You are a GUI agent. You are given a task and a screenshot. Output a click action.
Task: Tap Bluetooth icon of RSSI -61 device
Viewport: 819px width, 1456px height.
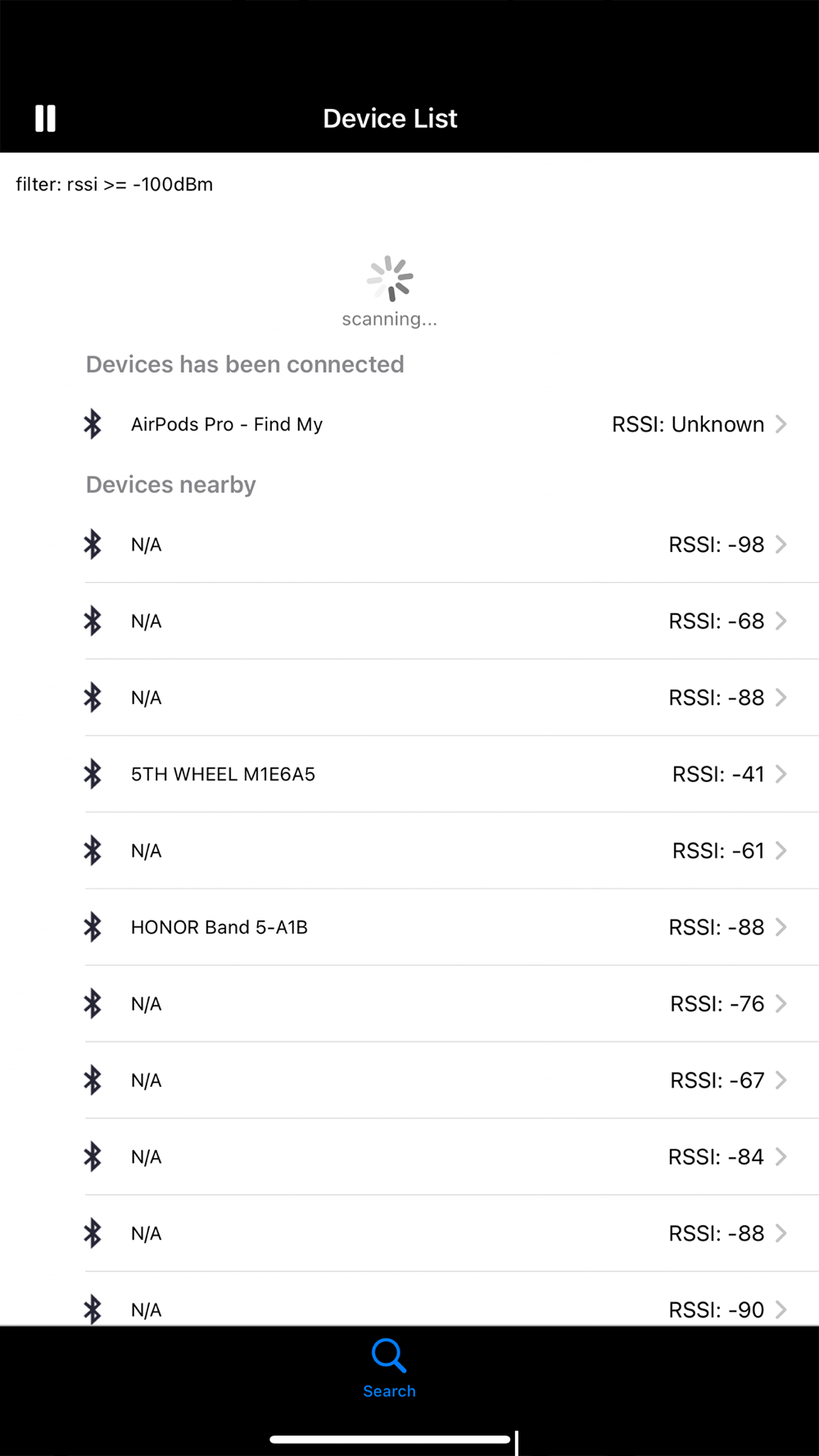click(x=93, y=851)
